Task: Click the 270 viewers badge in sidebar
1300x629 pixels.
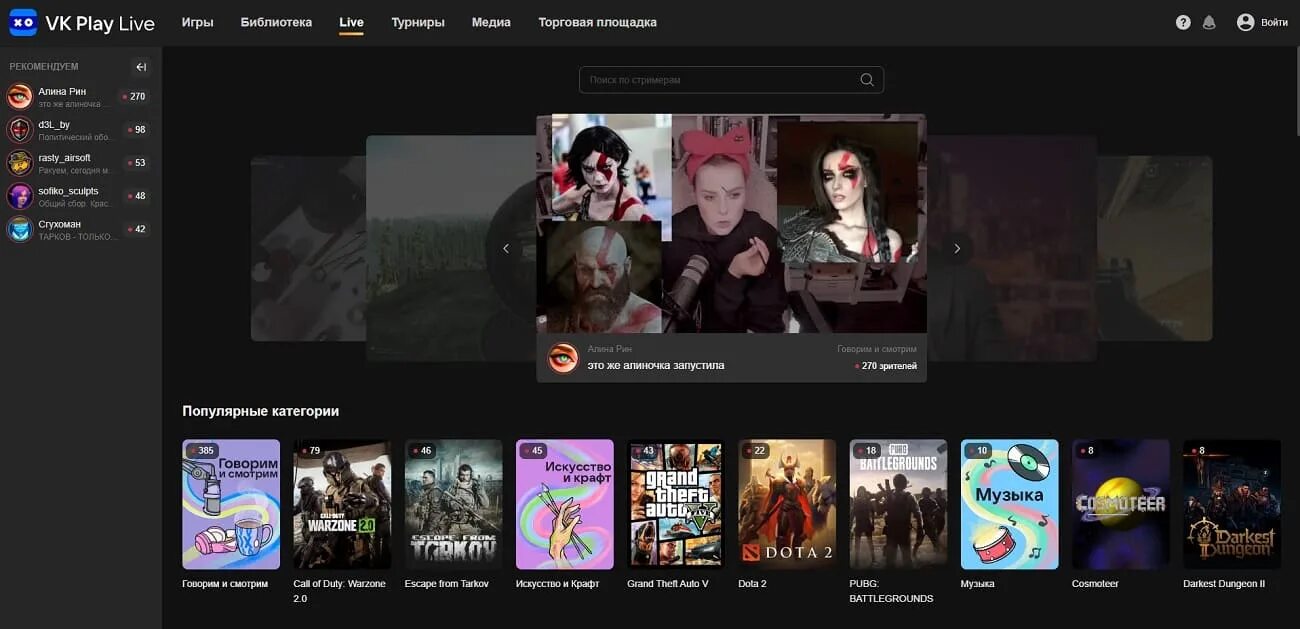Action: click(x=134, y=97)
